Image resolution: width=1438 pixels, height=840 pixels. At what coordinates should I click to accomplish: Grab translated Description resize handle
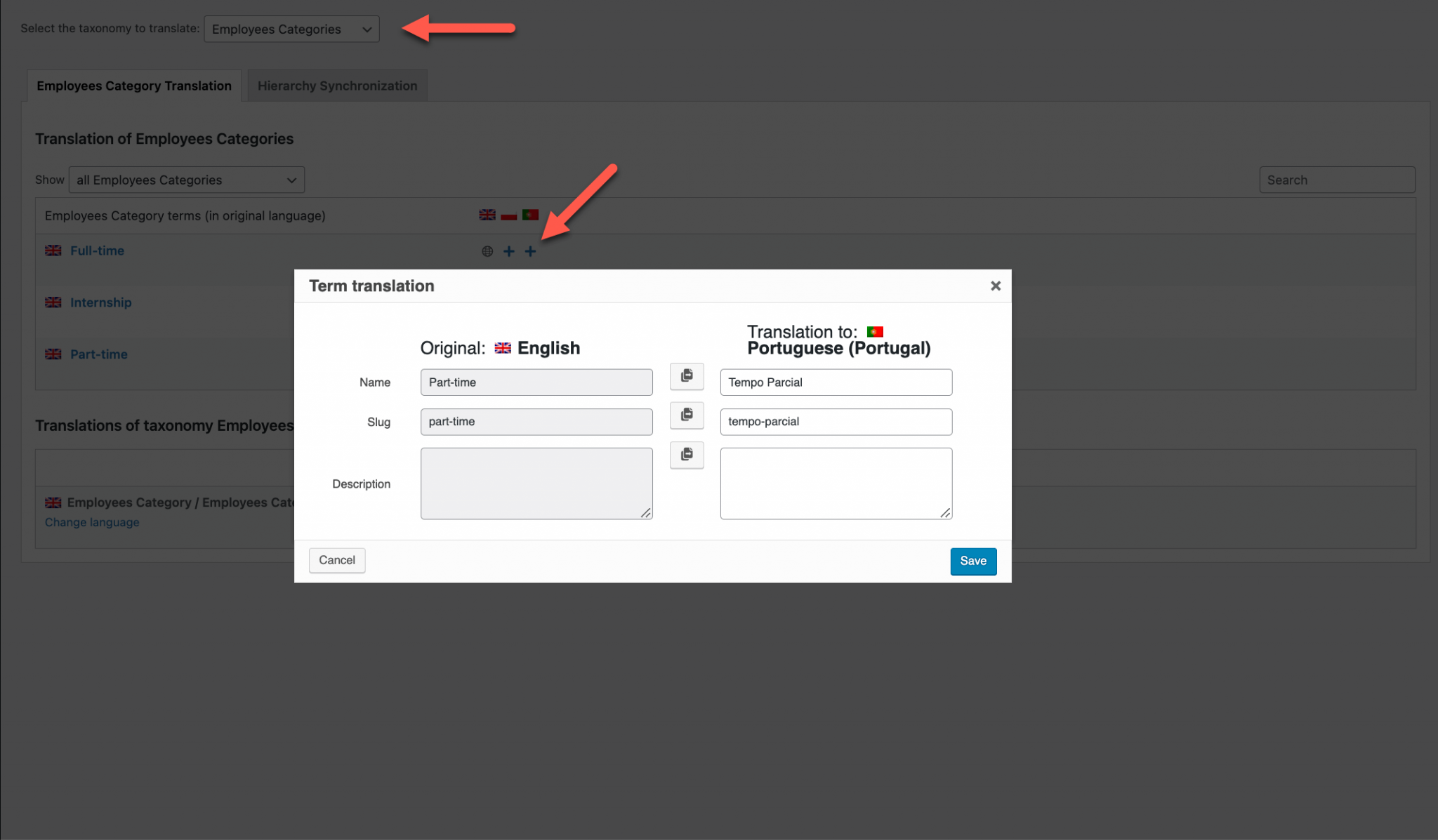946,513
